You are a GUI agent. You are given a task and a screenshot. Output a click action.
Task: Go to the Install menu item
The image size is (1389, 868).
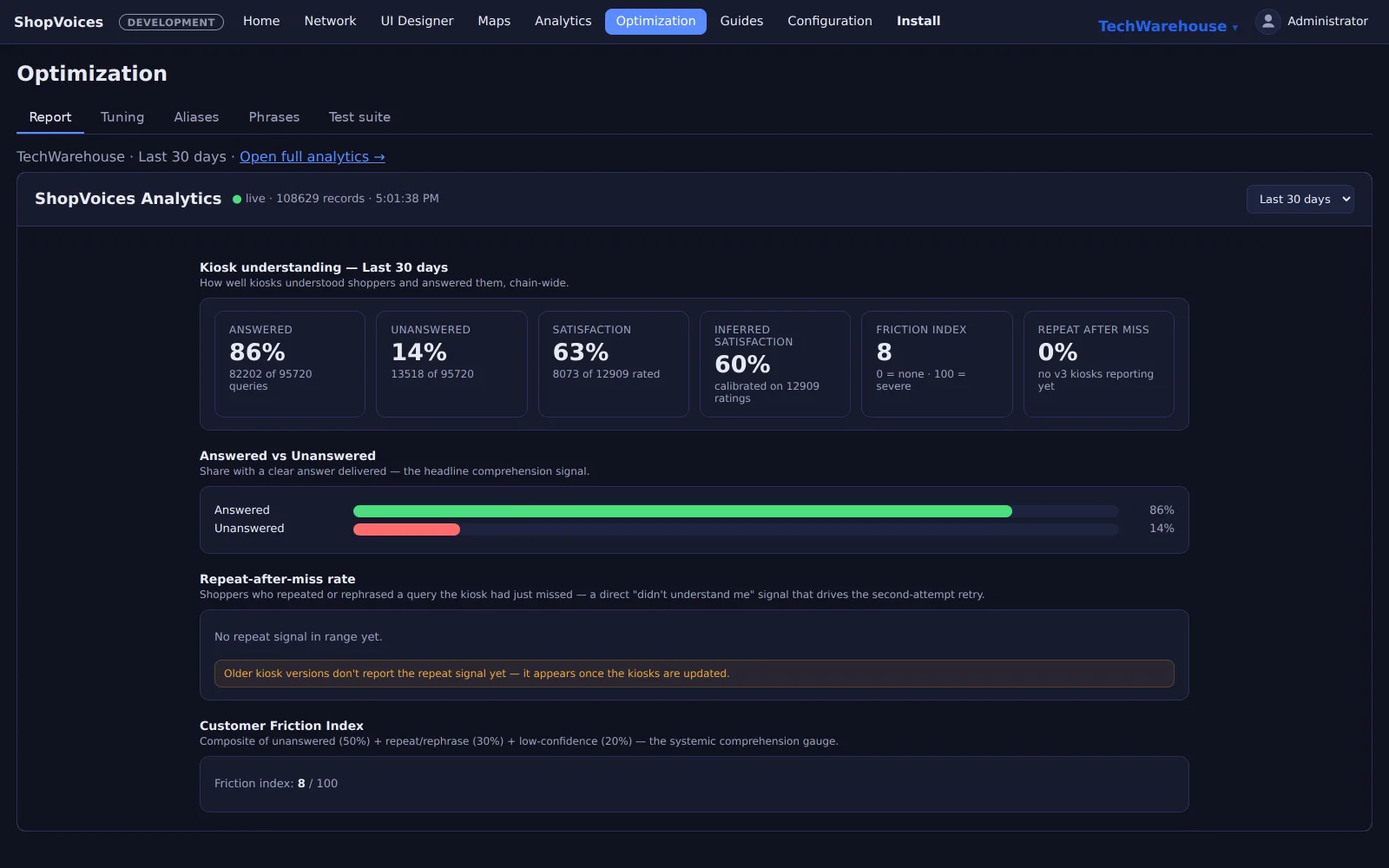click(918, 21)
